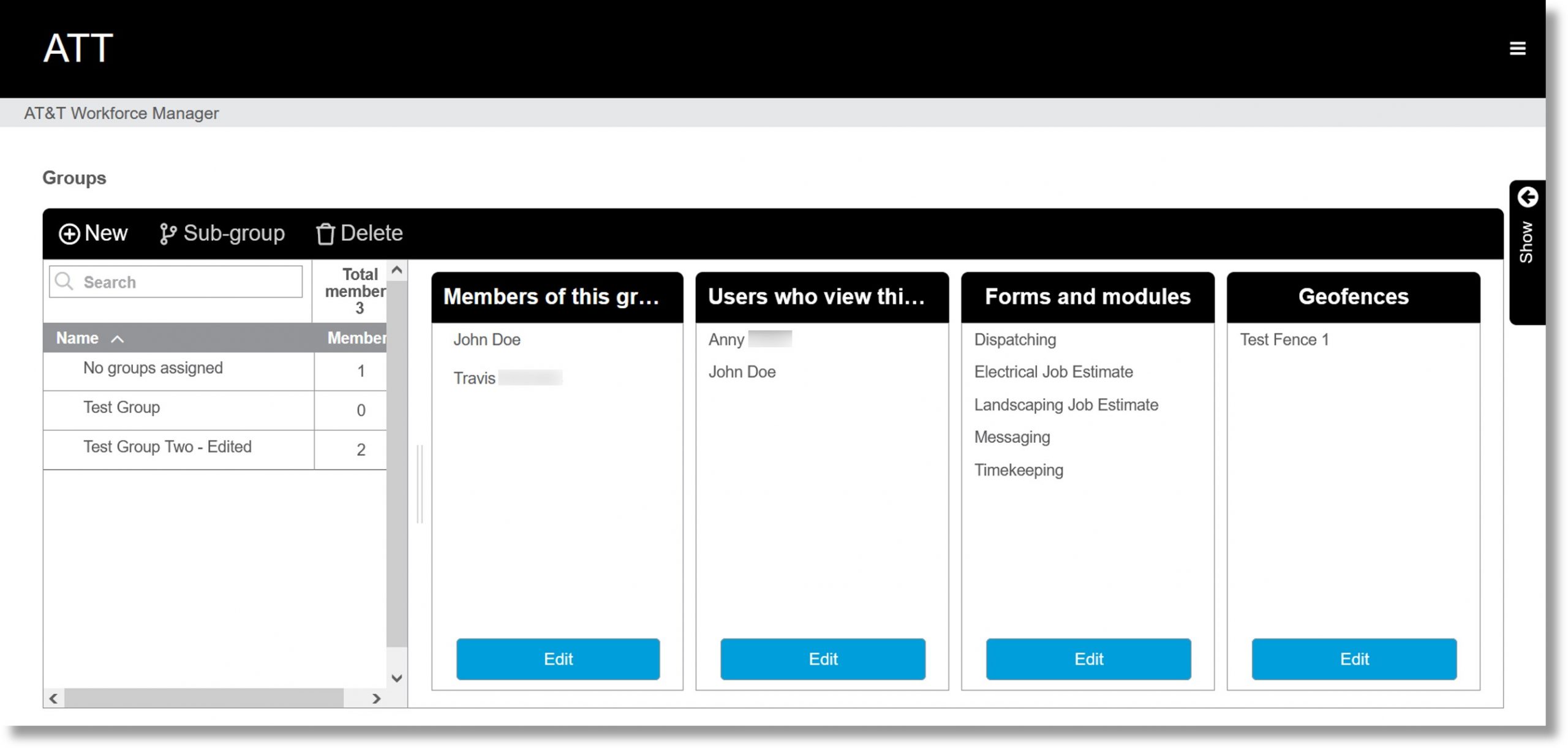1568x748 pixels.
Task: Click Timekeeping in Forms and modules
Action: point(1019,470)
